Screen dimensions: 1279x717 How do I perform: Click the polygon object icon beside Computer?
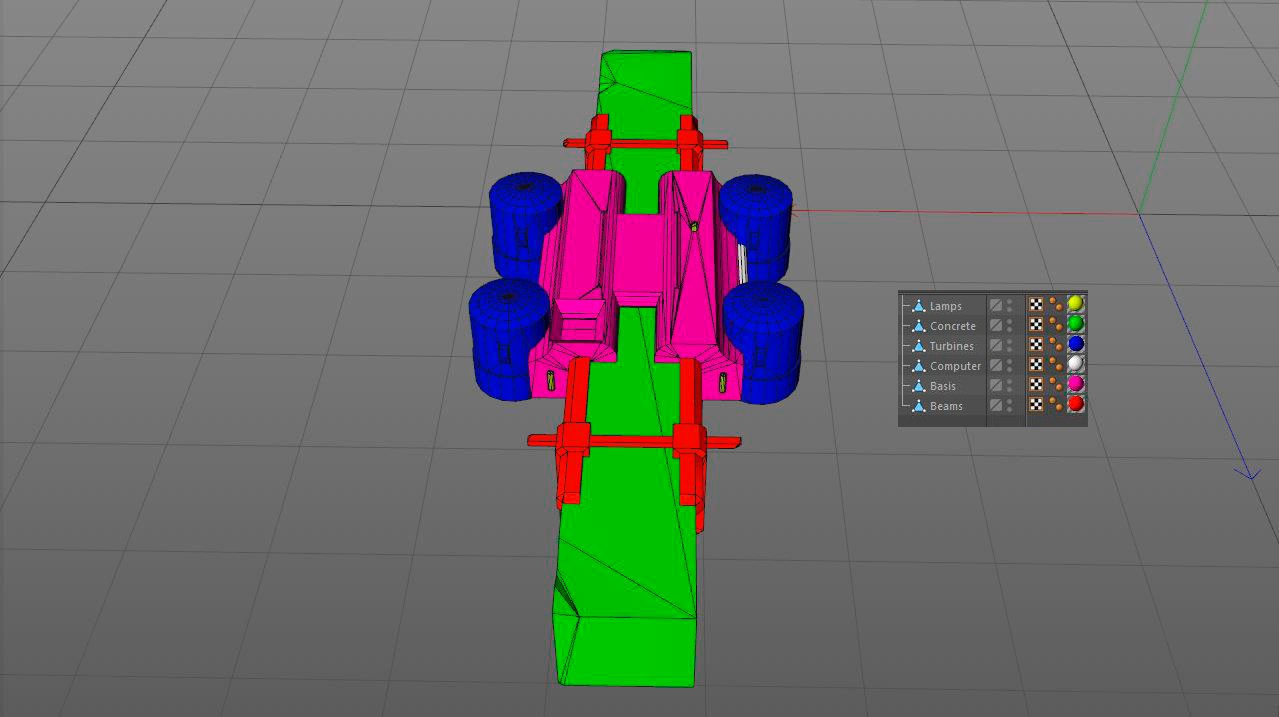click(919, 366)
